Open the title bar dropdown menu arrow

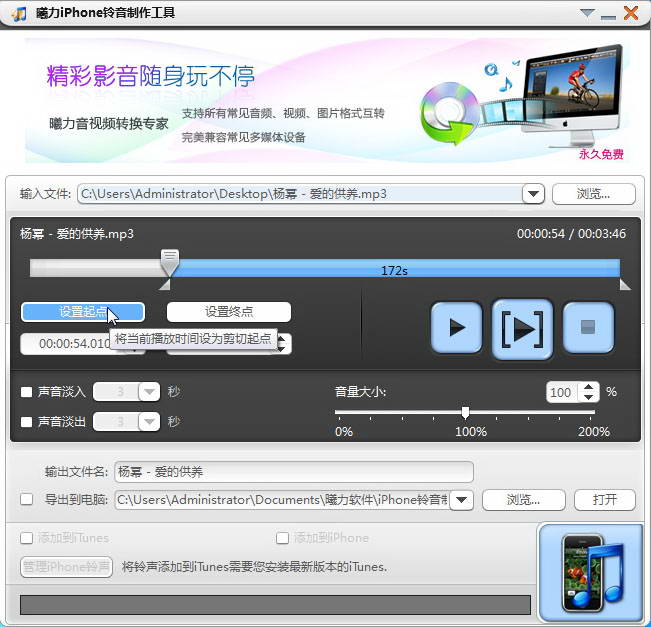click(587, 13)
